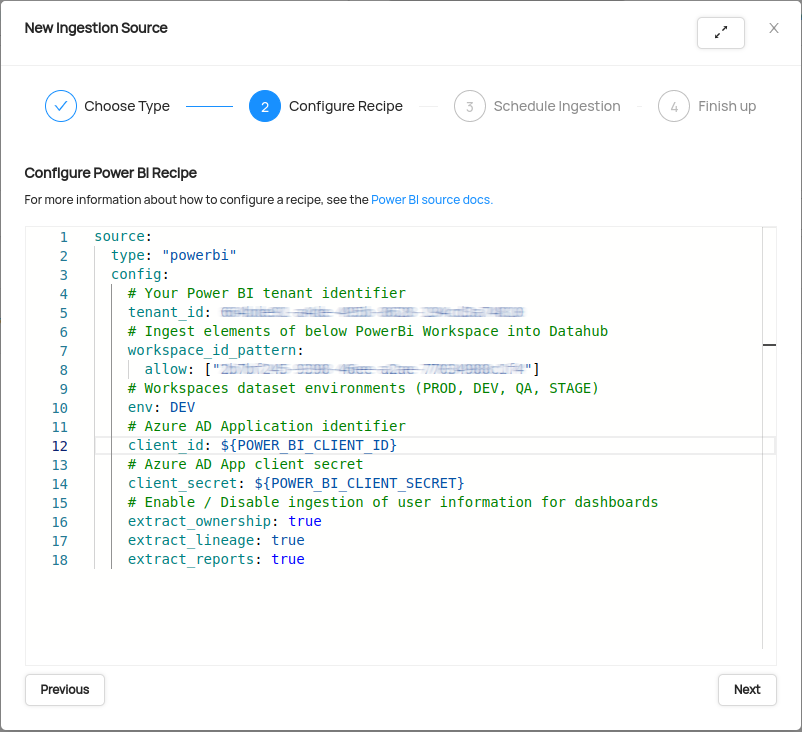This screenshot has height=732, width=802.
Task: Select the Configure Recipe step label
Action: pos(346,106)
